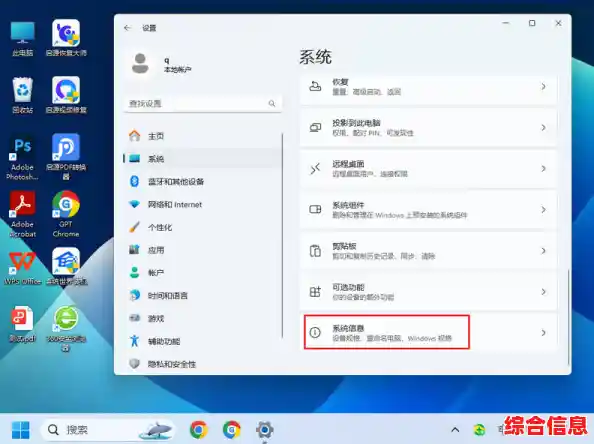Open 辅助功能 settings

(x=203, y=341)
